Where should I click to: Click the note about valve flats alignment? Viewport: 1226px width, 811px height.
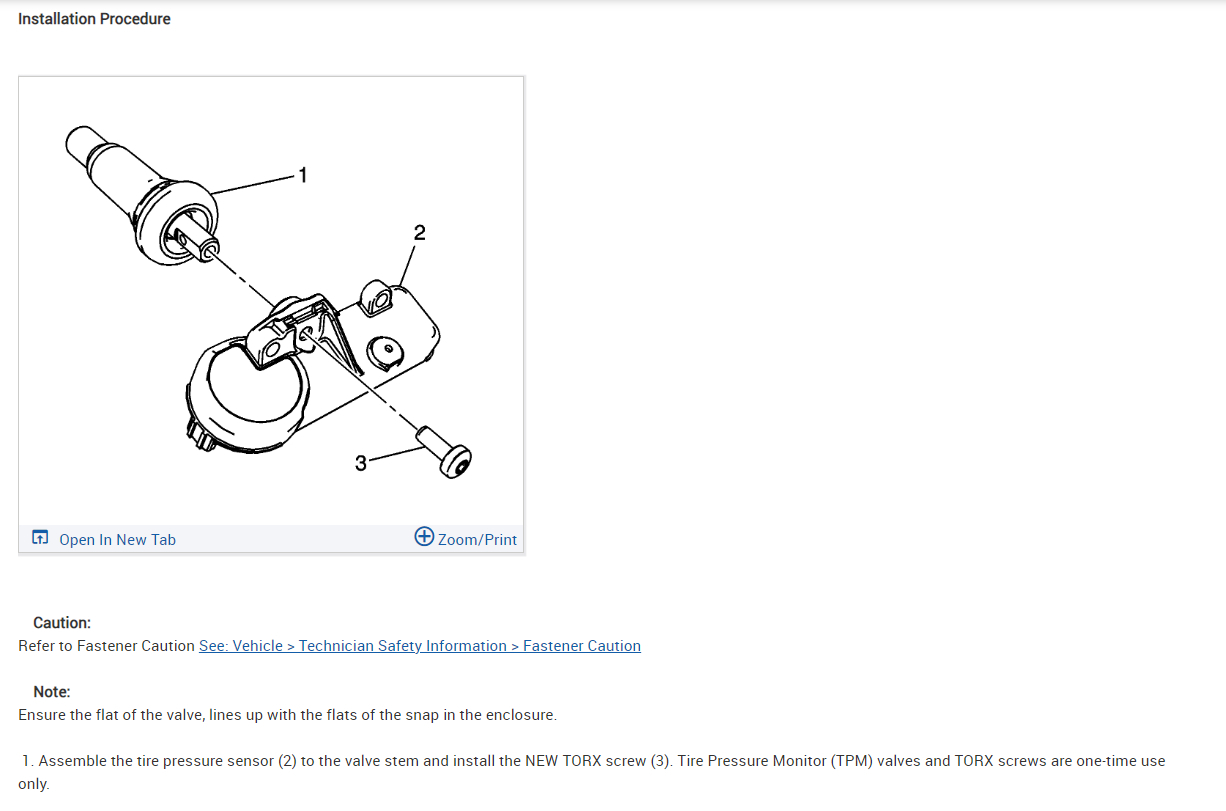click(x=287, y=715)
